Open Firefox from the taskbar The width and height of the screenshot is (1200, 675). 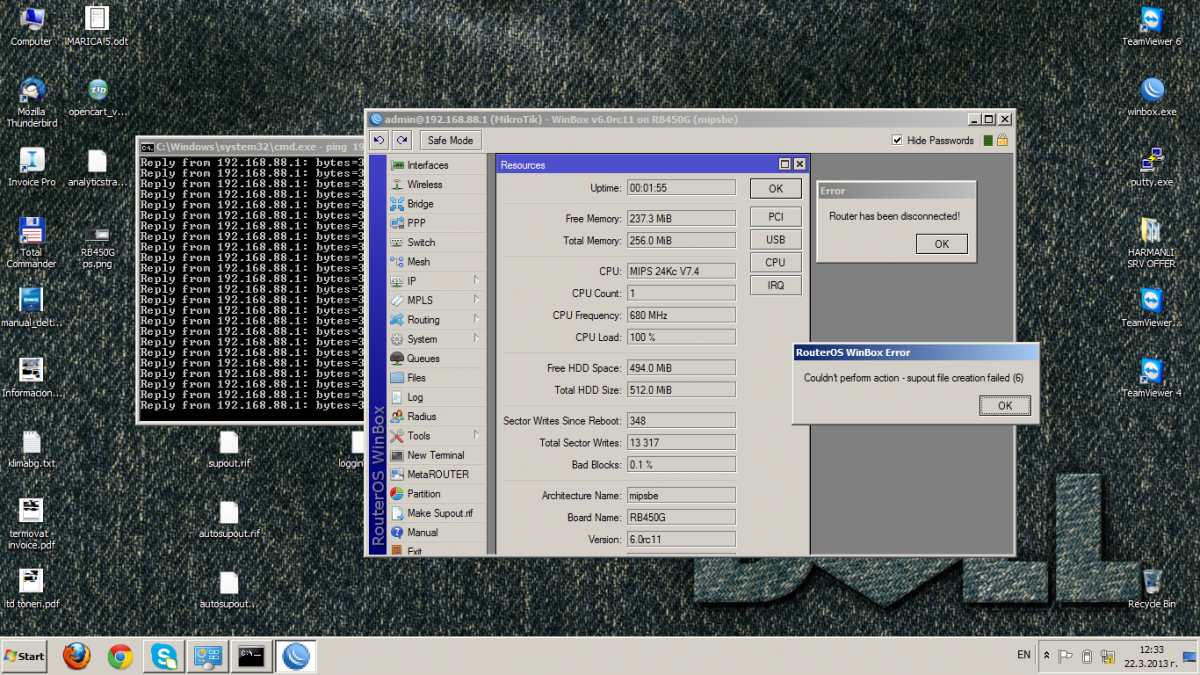(x=76, y=656)
